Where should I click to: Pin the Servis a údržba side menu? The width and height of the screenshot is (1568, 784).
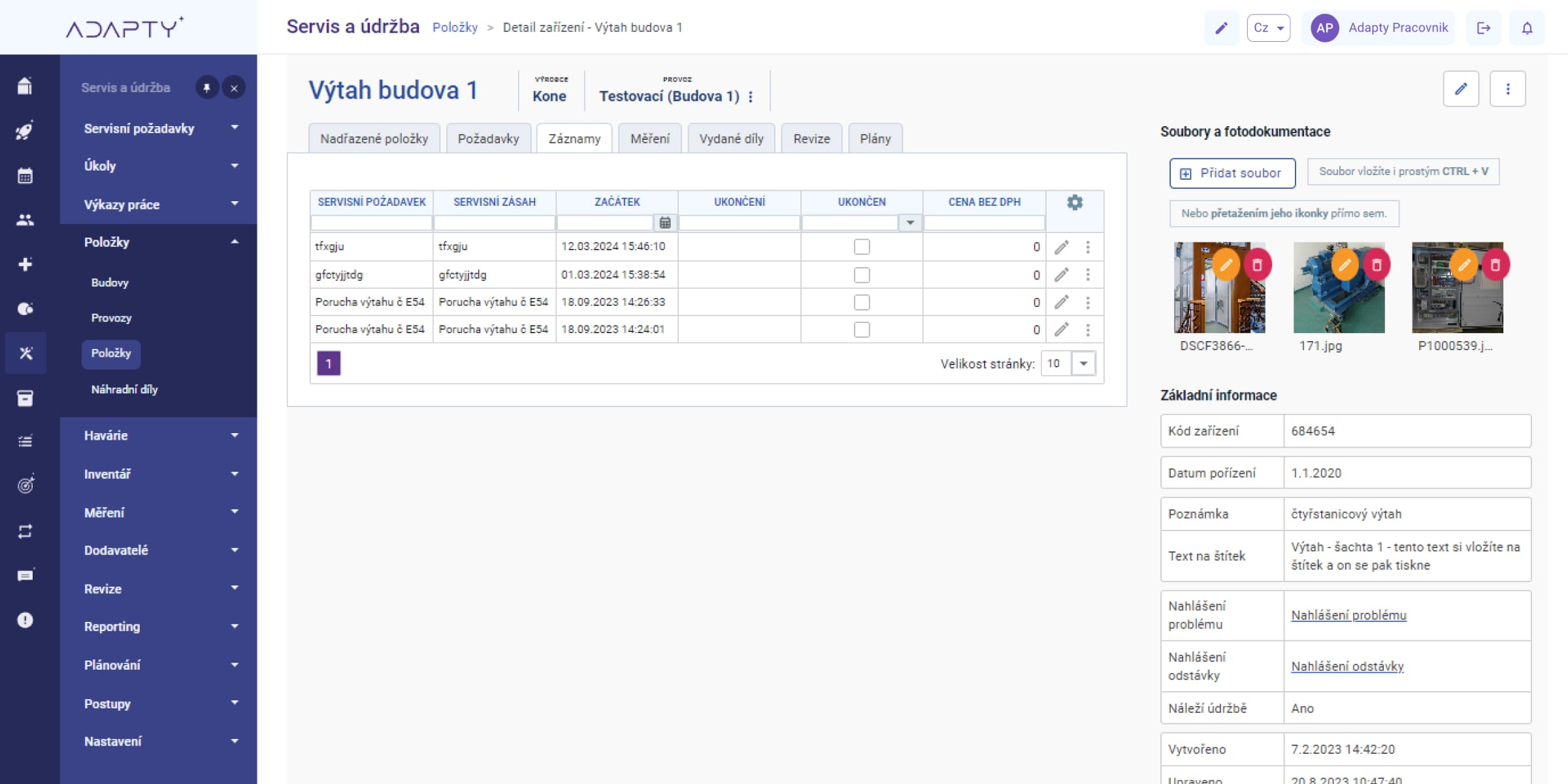pyautogui.click(x=206, y=88)
